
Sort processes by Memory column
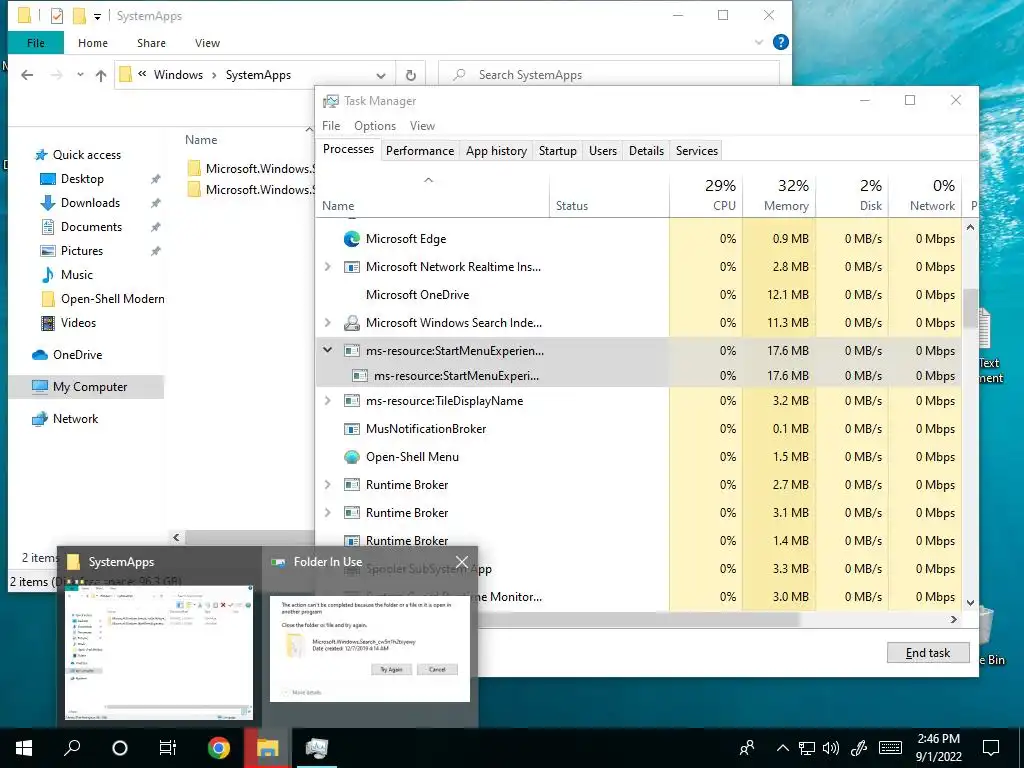[780, 195]
